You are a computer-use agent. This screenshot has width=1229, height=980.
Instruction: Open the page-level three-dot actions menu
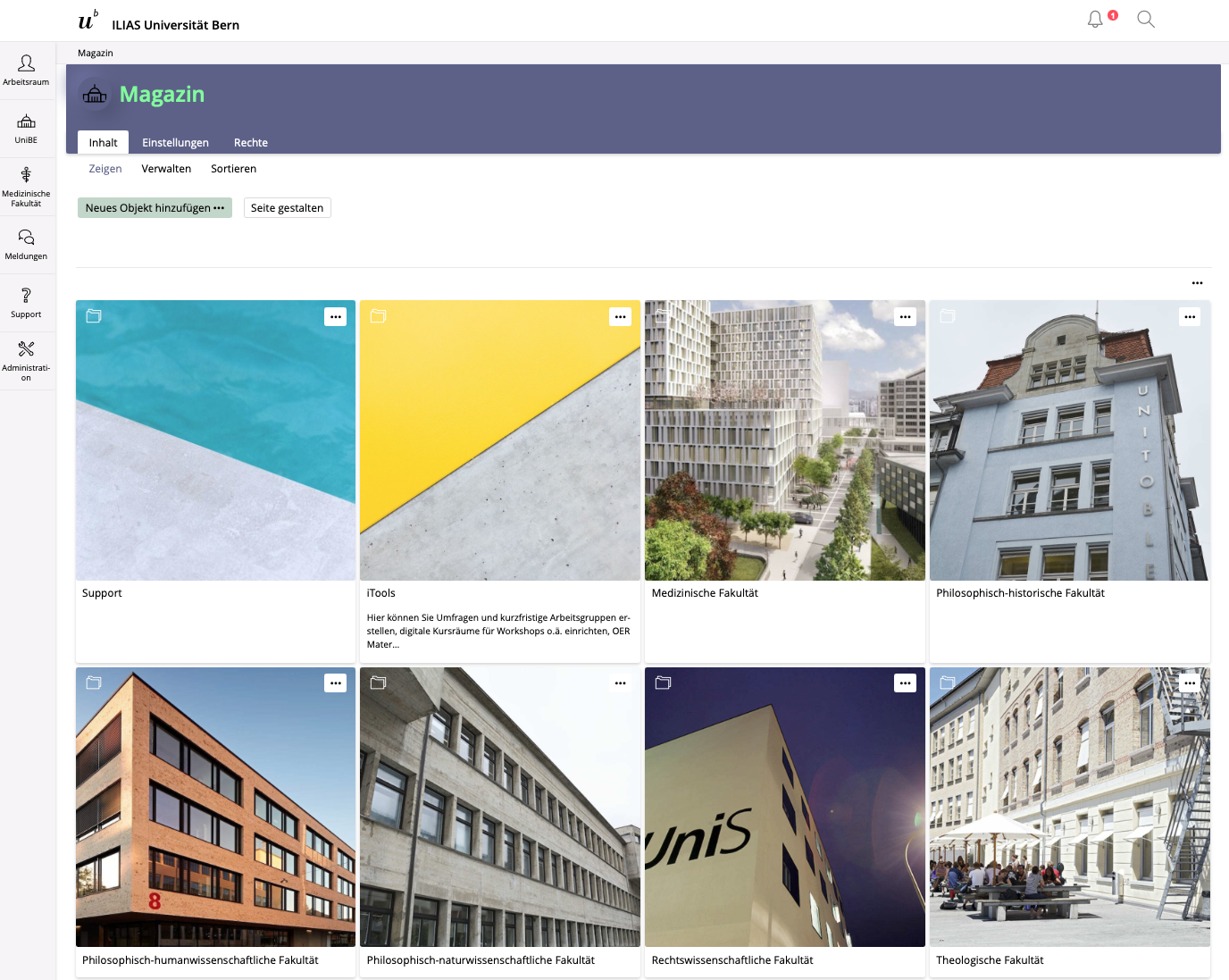coord(1197,283)
